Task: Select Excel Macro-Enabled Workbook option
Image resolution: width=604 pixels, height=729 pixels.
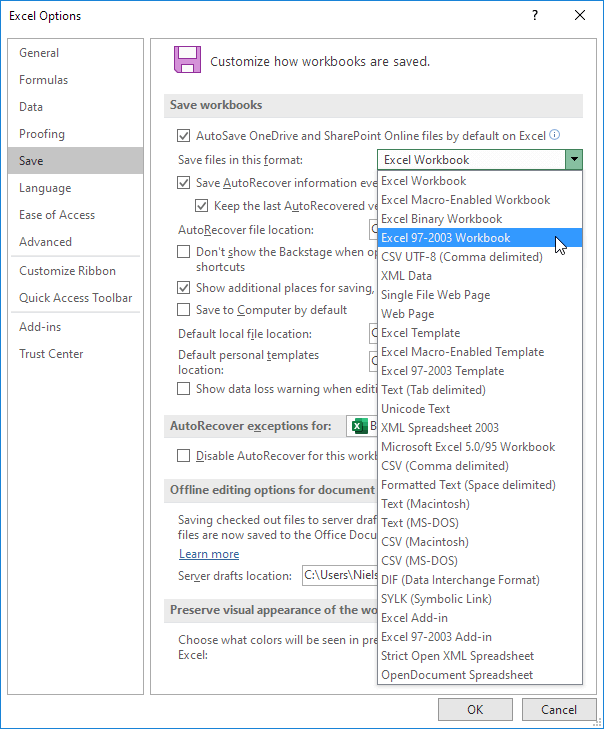Action: click(466, 200)
